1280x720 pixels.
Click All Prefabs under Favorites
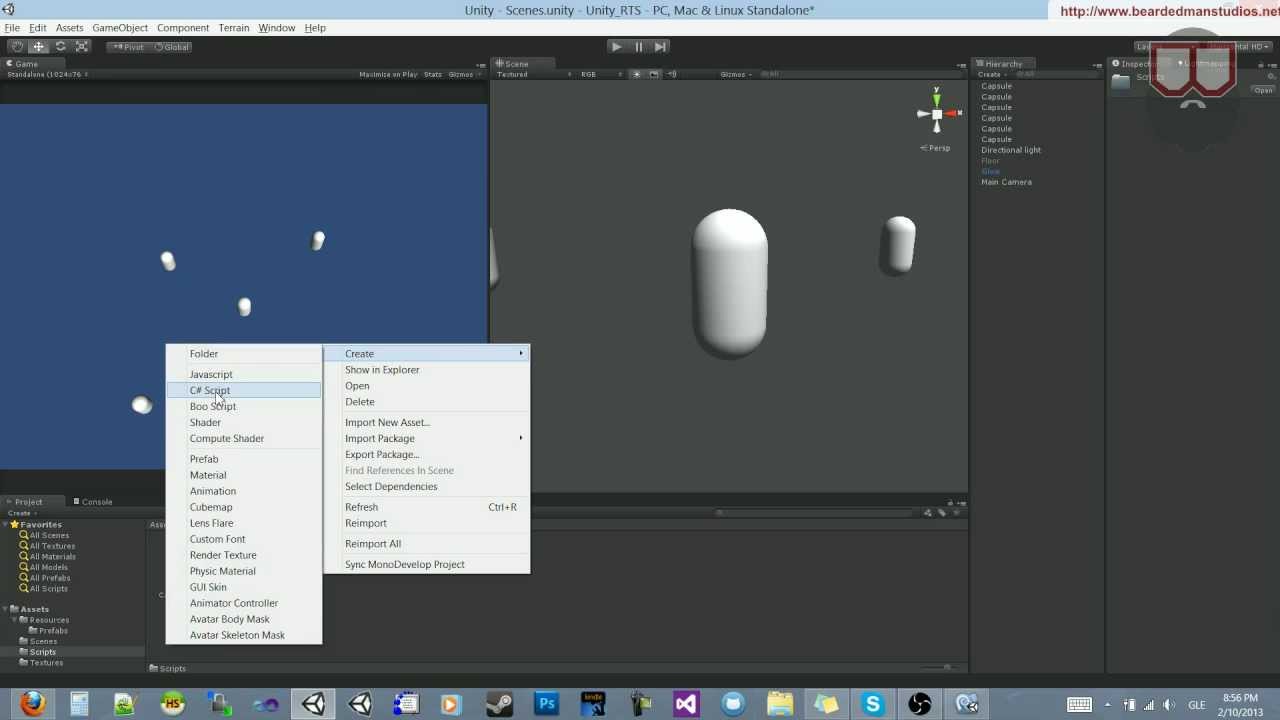pyautogui.click(x=49, y=578)
